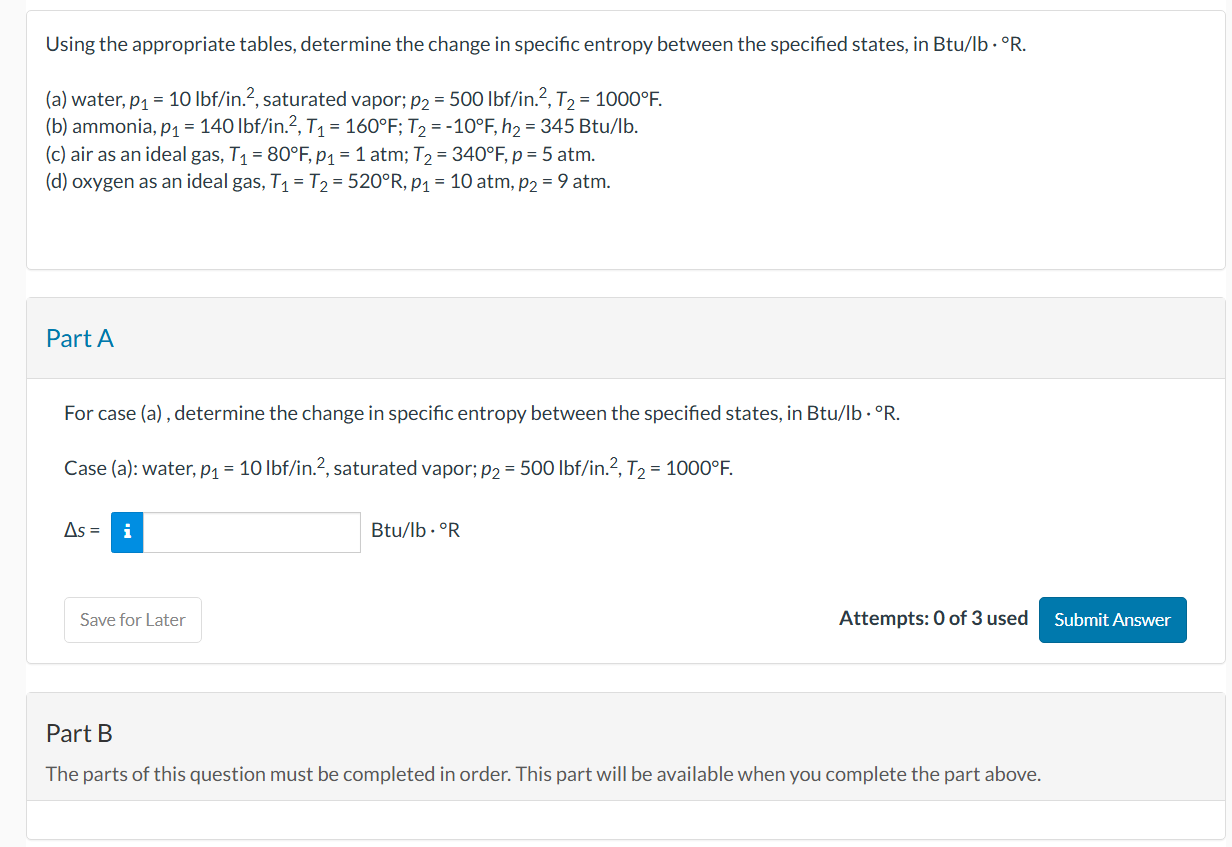The height and width of the screenshot is (847, 1232).
Task: Select case (a) water description text
Action: coord(397,467)
